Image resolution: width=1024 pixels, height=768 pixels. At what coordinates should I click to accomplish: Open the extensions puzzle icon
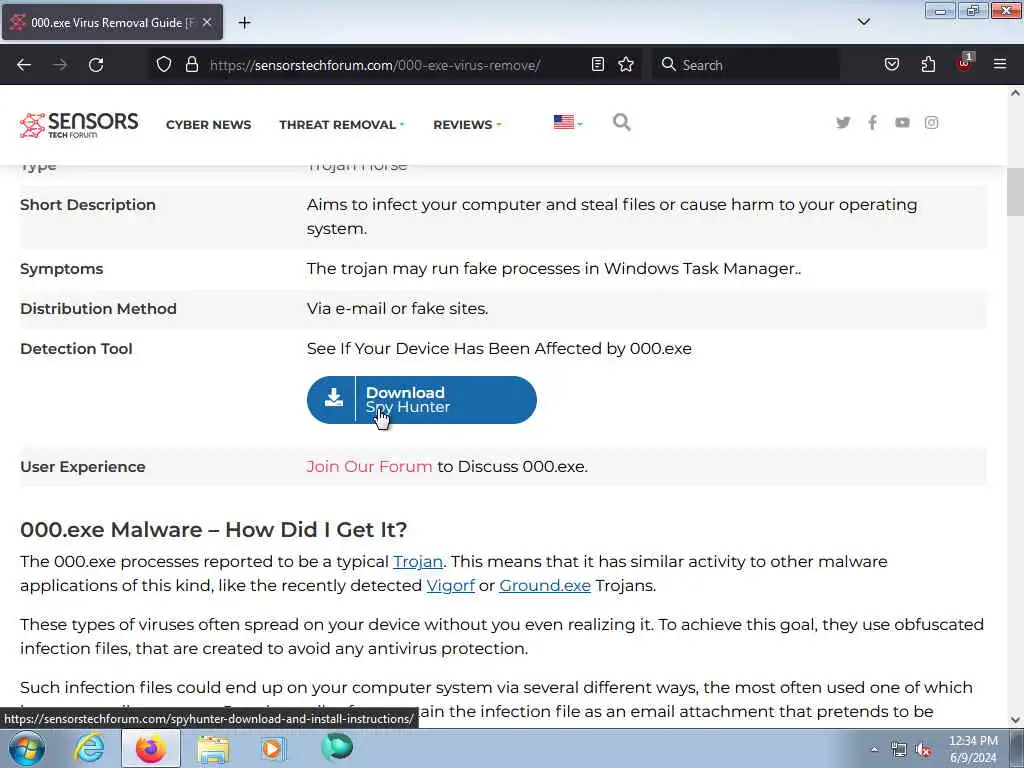pos(928,64)
